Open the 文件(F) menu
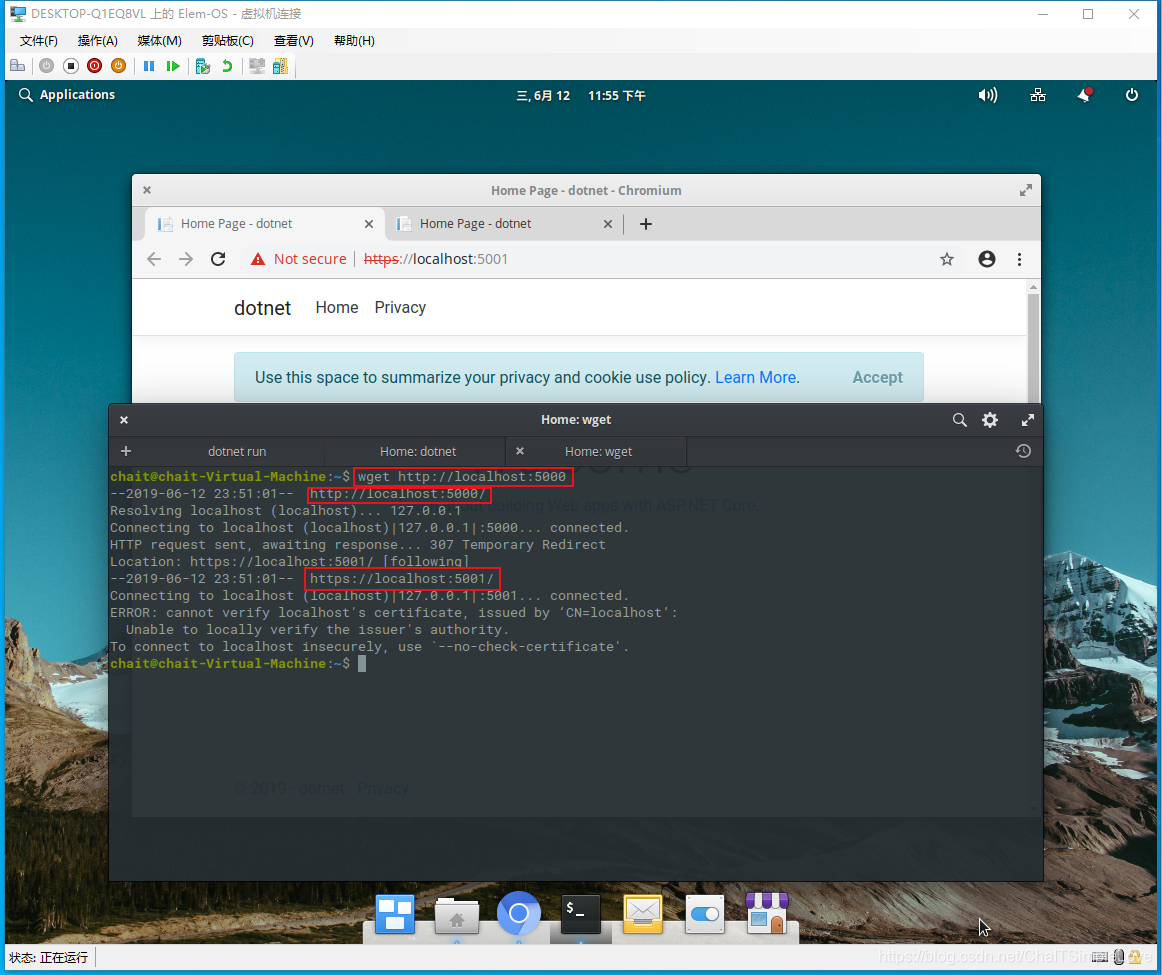Image resolution: width=1162 pixels, height=975 pixels. [39, 41]
